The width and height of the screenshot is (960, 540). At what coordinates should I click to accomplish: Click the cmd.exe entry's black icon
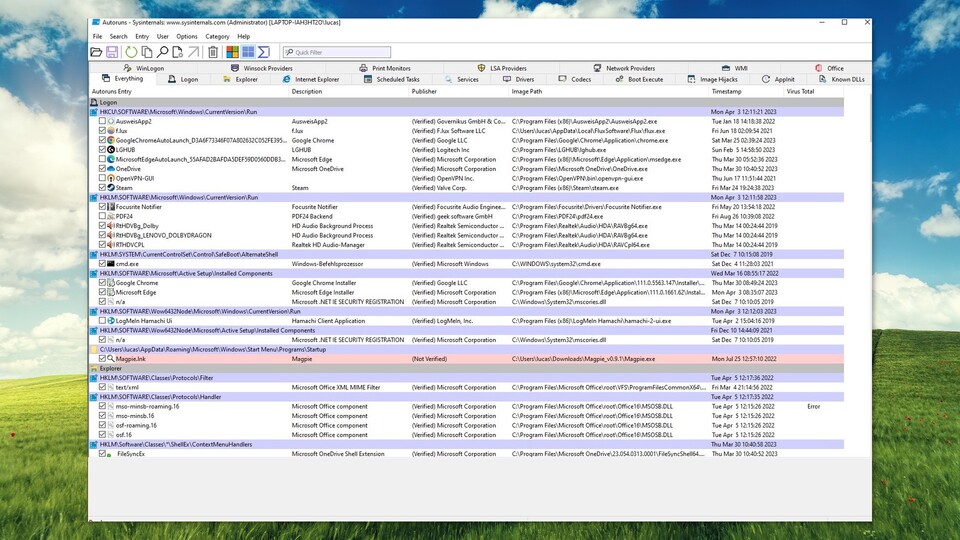tap(111, 264)
